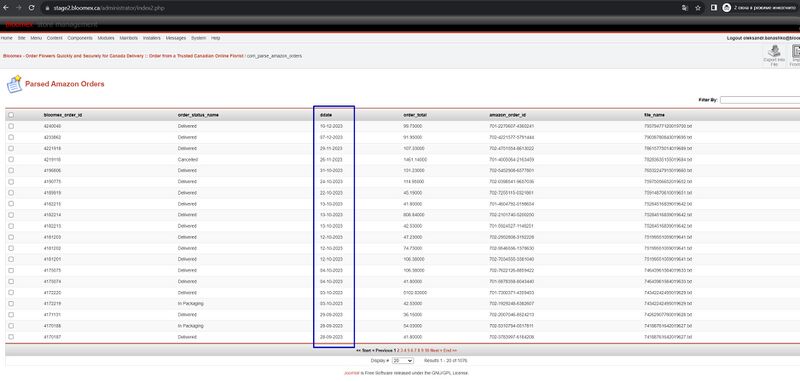Check the box for order 4196806
Screen dimensions: 800x382
tap(11, 170)
